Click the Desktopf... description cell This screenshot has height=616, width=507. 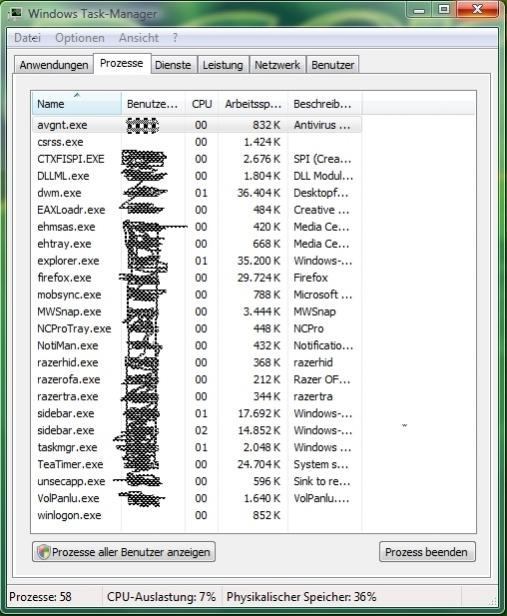[x=321, y=193]
